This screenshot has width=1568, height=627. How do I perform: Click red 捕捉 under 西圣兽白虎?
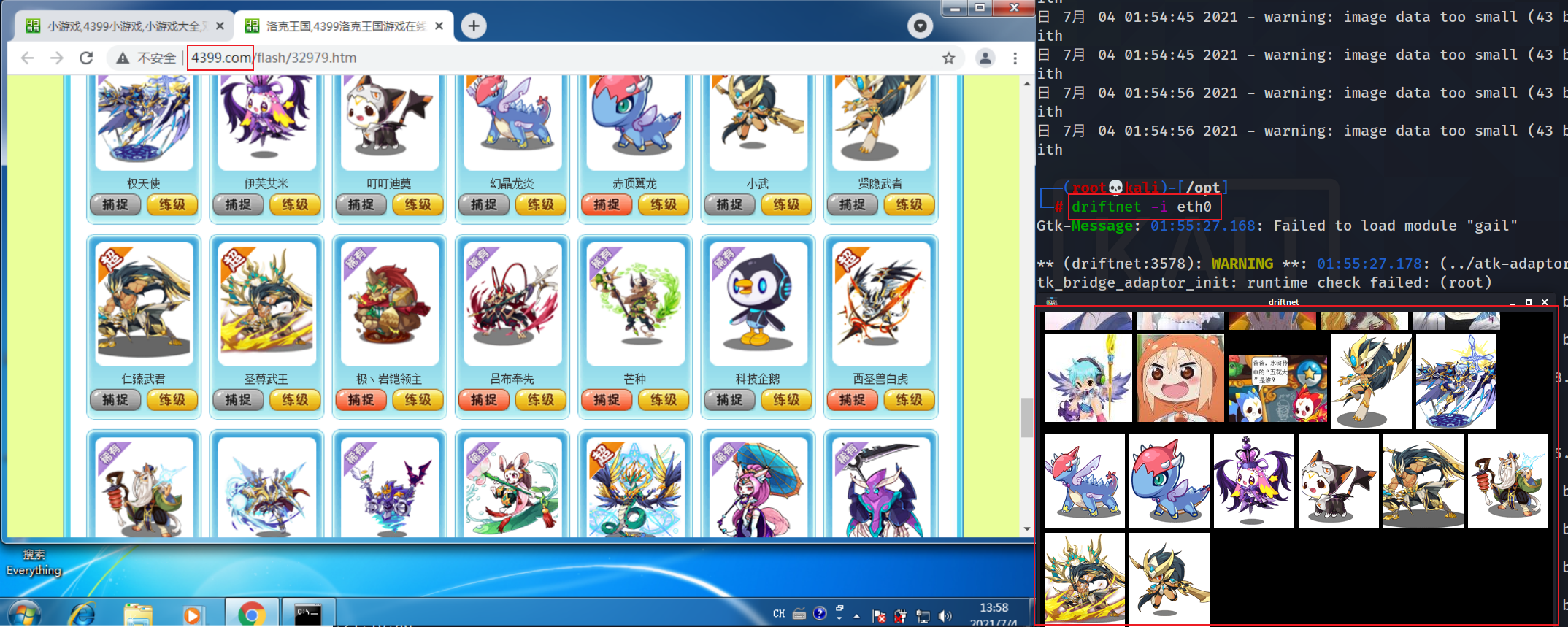[852, 400]
